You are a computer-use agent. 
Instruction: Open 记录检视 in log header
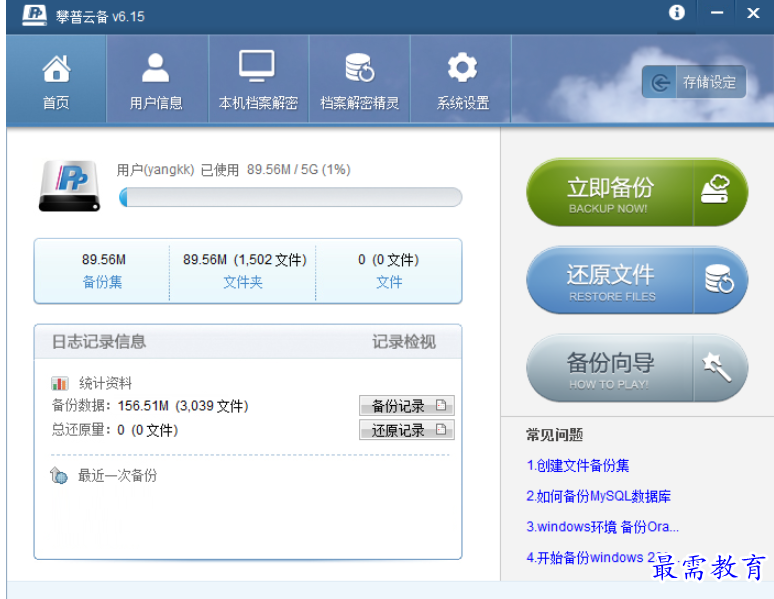click(x=404, y=342)
